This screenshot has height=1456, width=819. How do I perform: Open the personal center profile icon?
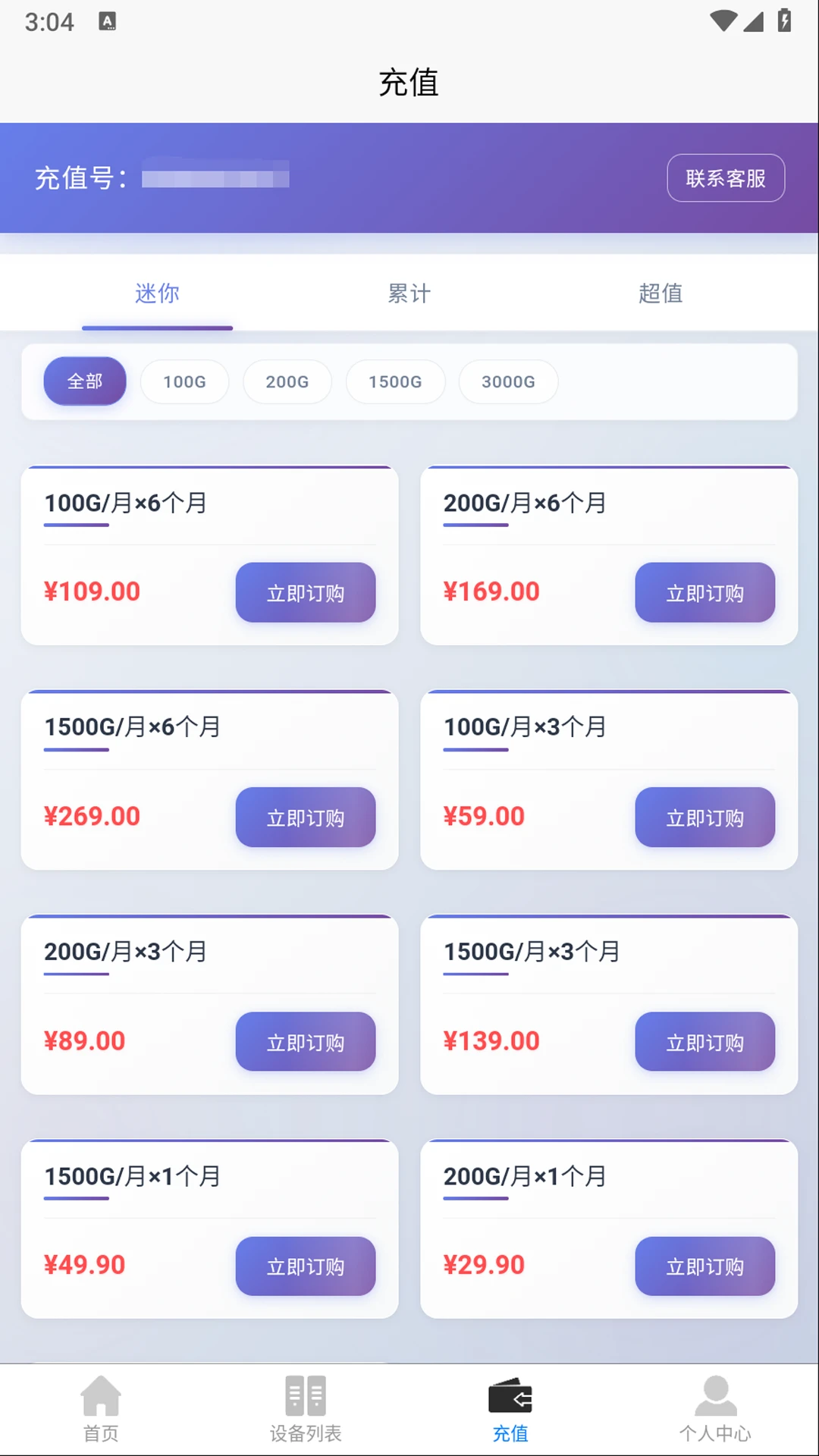pyautogui.click(x=715, y=1396)
